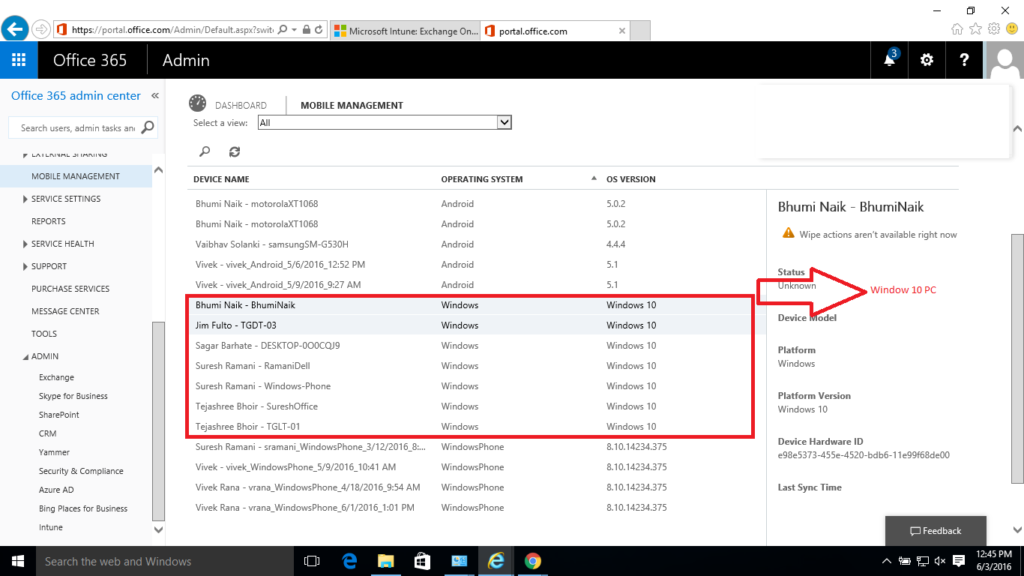This screenshot has height=576, width=1024.
Task: Open the Select a view dropdown
Action: click(x=504, y=122)
